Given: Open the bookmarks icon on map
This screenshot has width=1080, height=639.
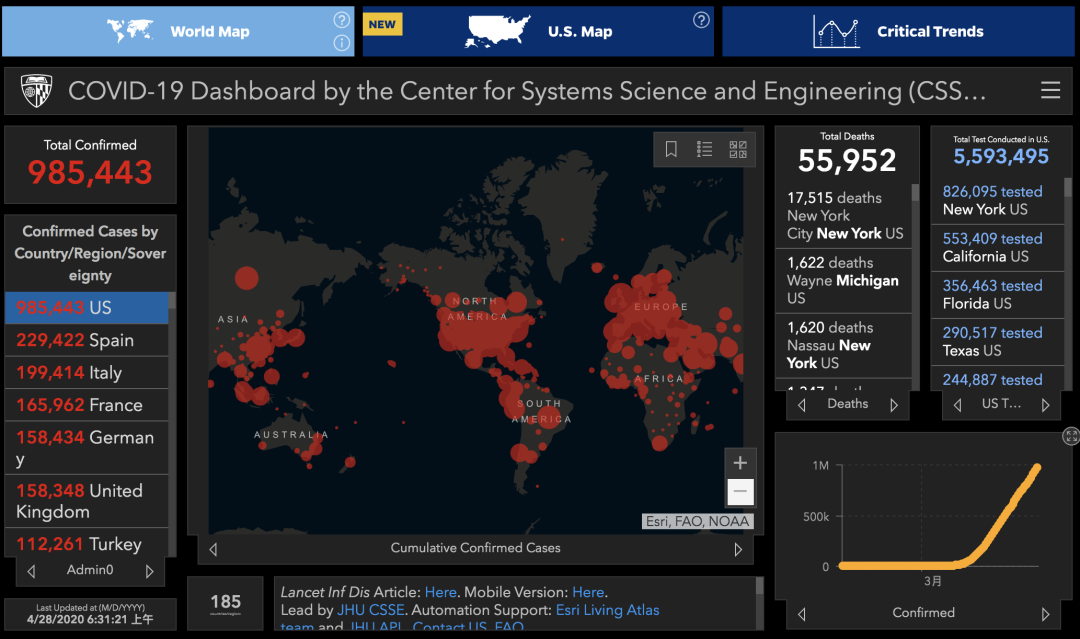Looking at the screenshot, I should [x=671, y=149].
